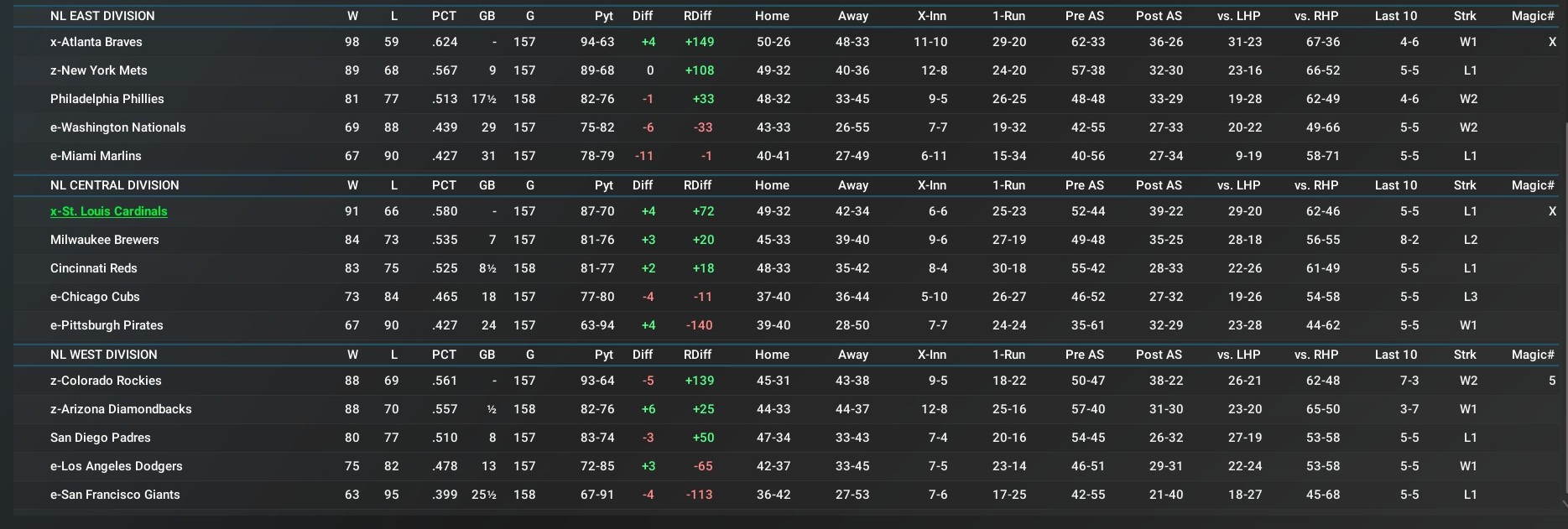Click the Chicago Cubs team link
Viewport: 1568px width, 529px height.
coord(95,297)
